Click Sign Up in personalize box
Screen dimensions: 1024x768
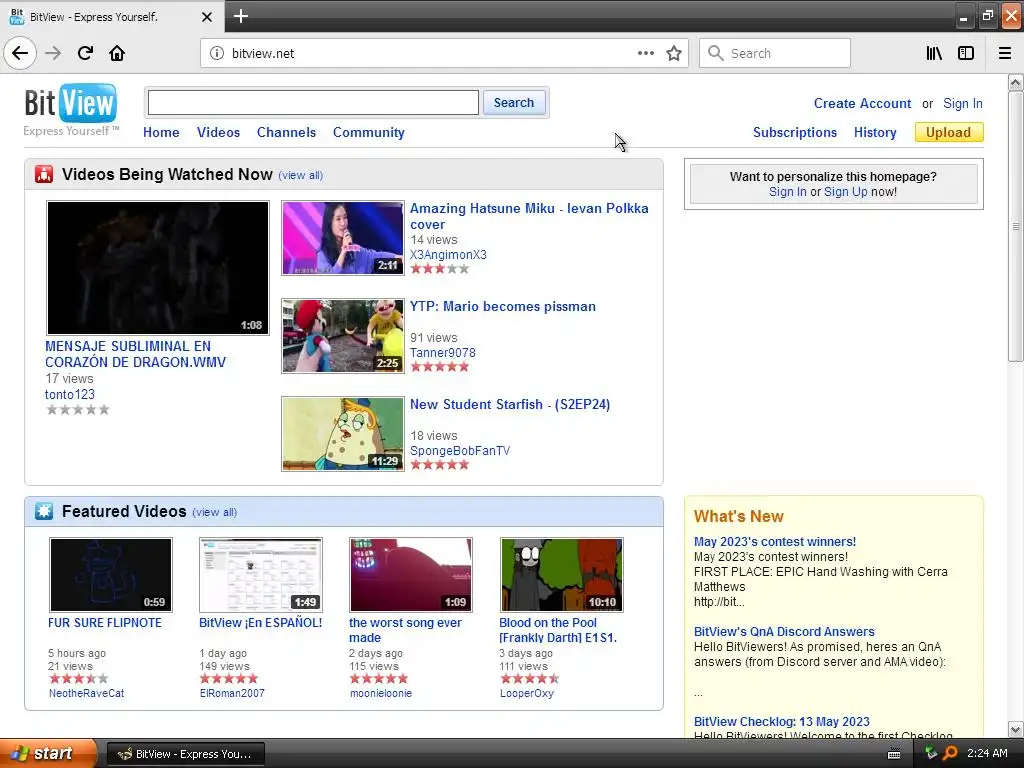click(846, 191)
